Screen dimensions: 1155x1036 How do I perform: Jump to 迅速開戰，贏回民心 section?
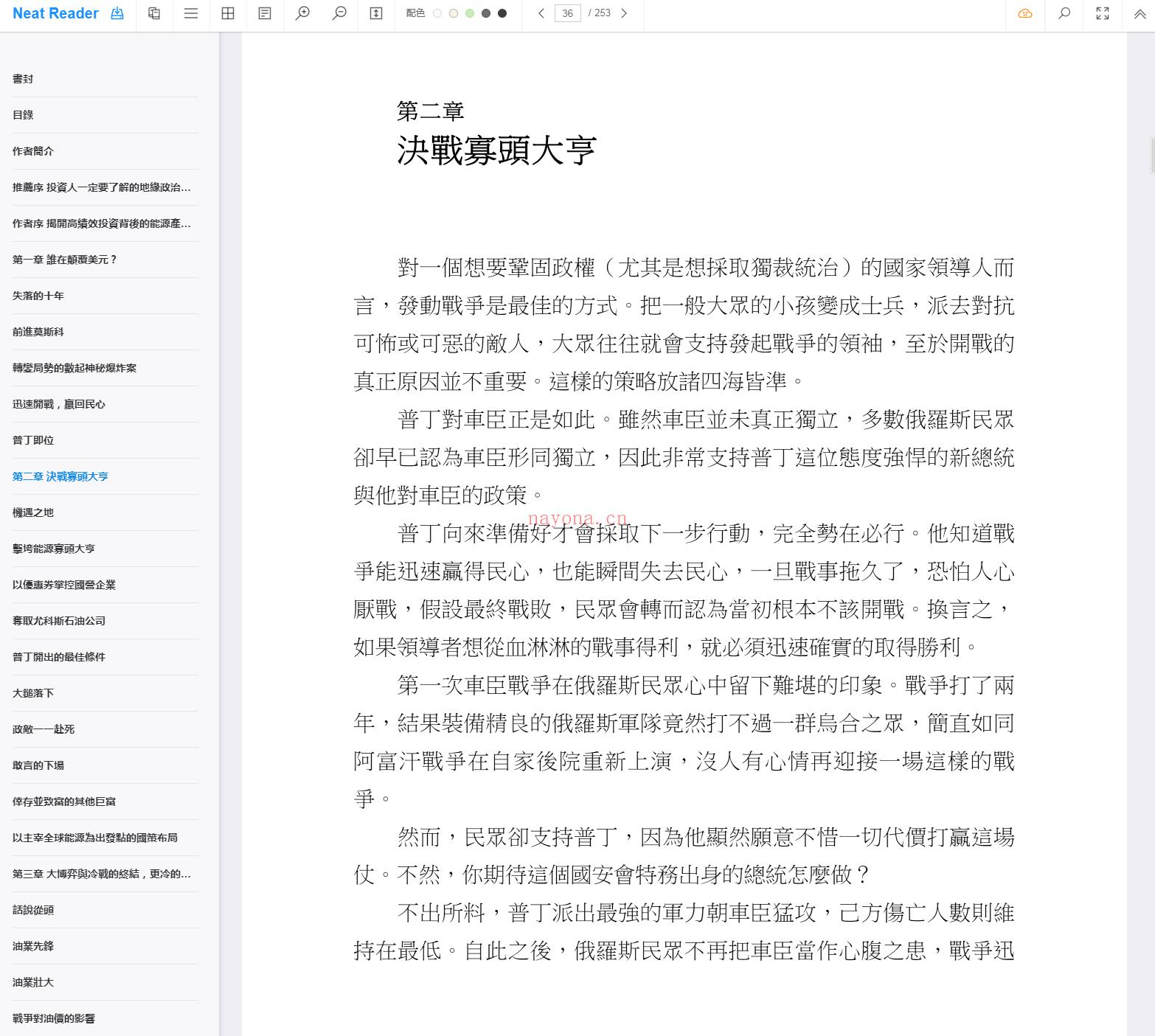59,404
